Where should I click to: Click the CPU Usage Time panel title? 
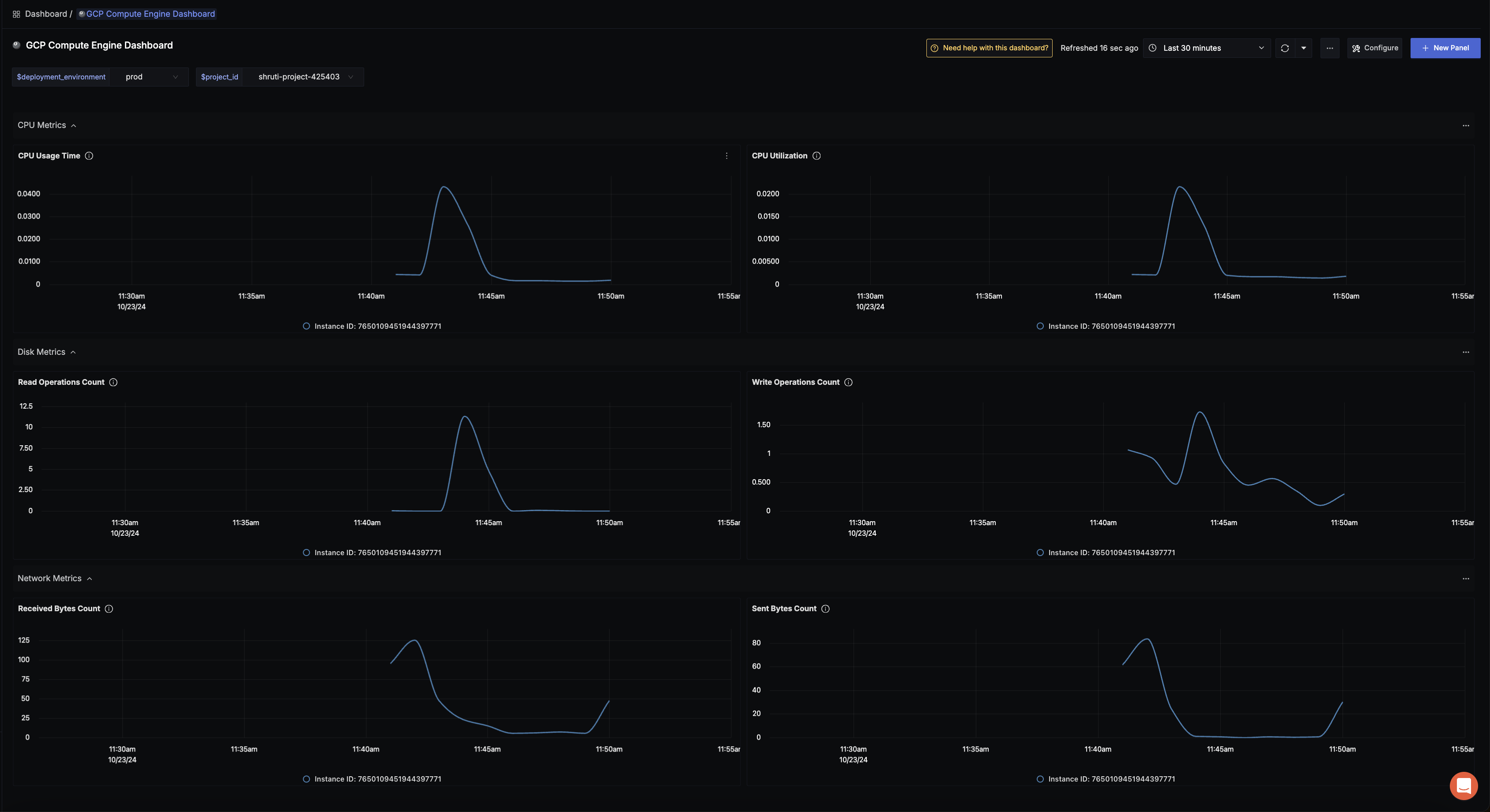tap(49, 156)
